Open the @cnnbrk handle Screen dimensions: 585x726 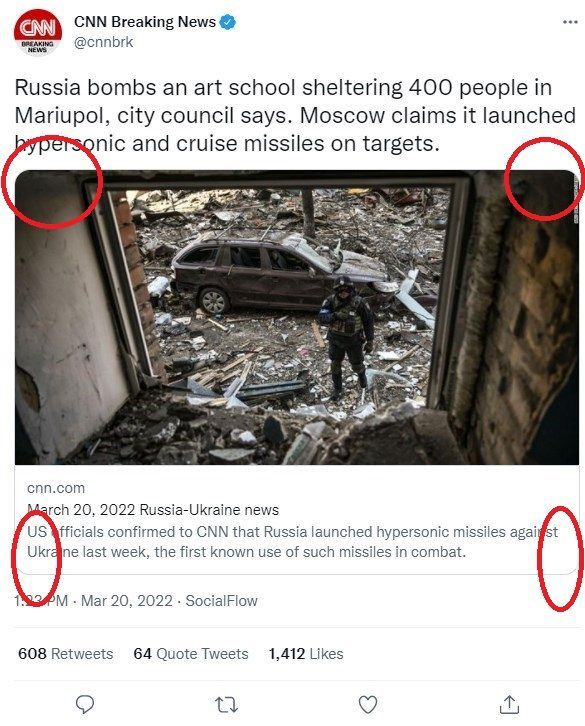103,42
